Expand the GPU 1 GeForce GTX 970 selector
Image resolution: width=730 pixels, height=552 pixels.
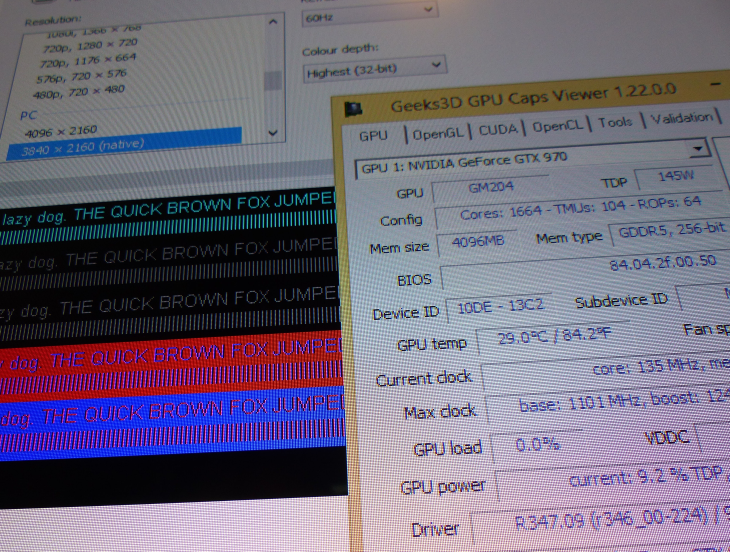pyautogui.click(x=698, y=149)
